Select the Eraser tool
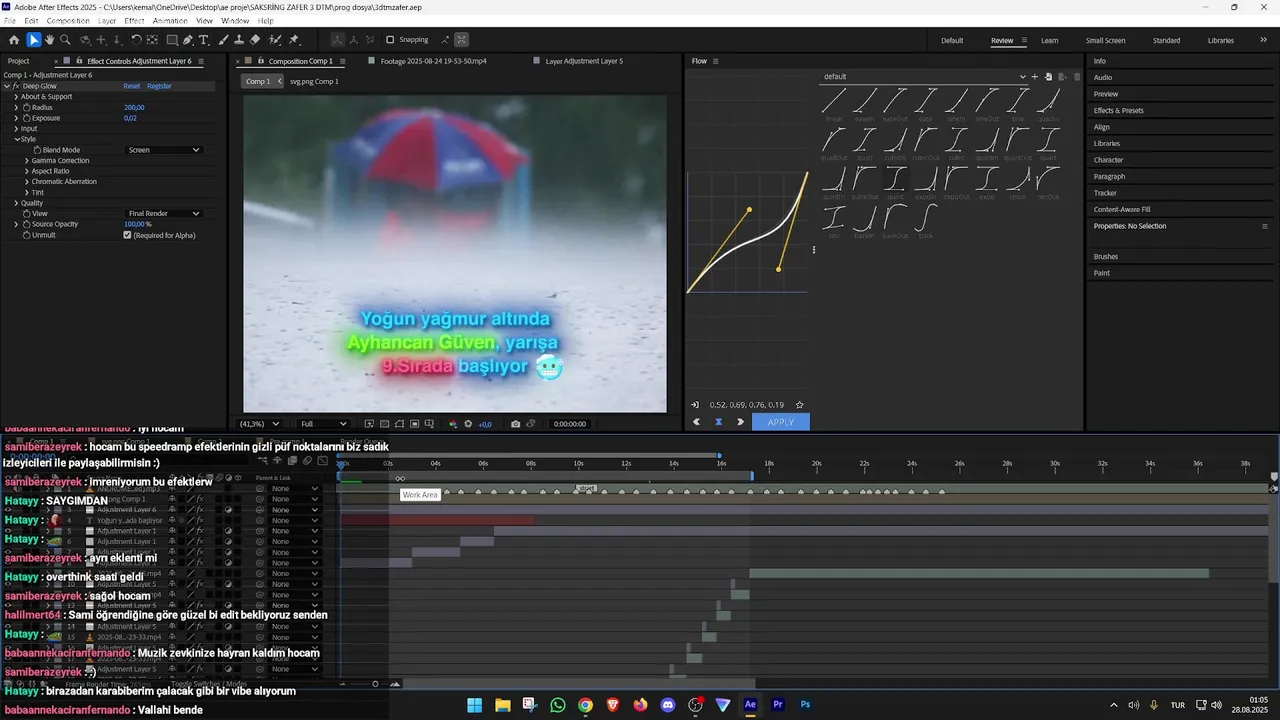Viewport: 1280px width, 720px height. click(255, 40)
